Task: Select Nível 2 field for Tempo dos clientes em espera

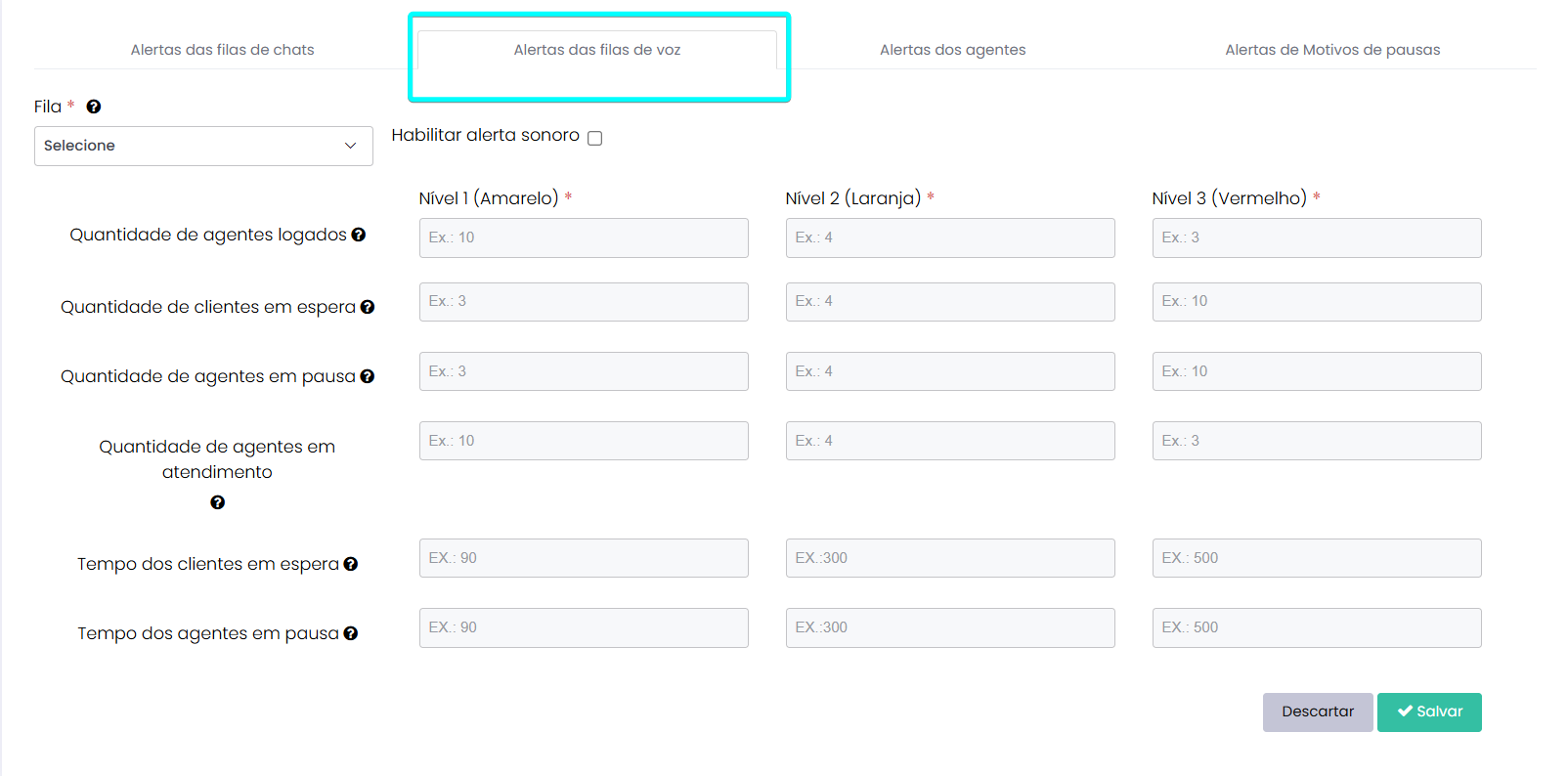Action: click(949, 558)
